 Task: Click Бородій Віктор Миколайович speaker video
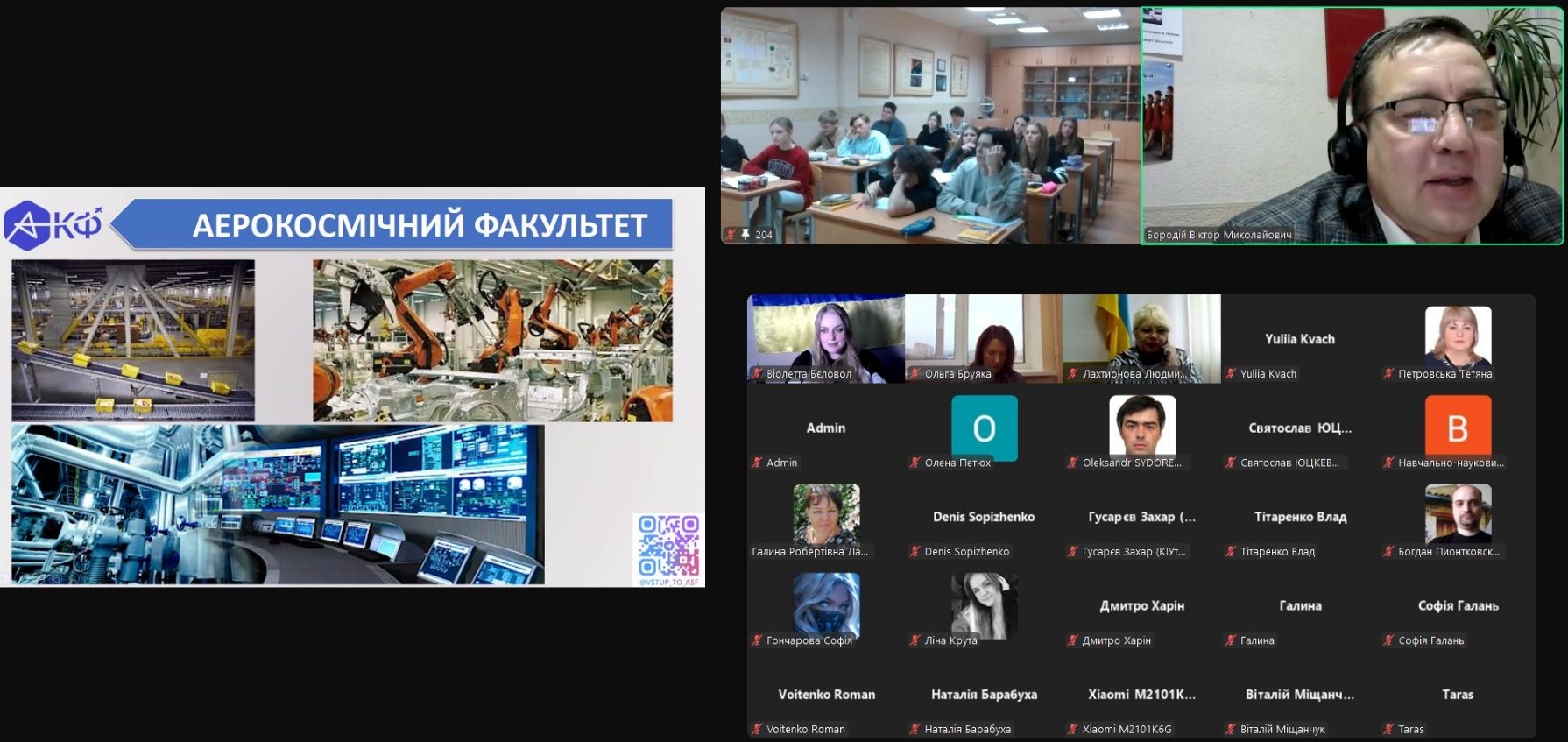coord(1352,125)
